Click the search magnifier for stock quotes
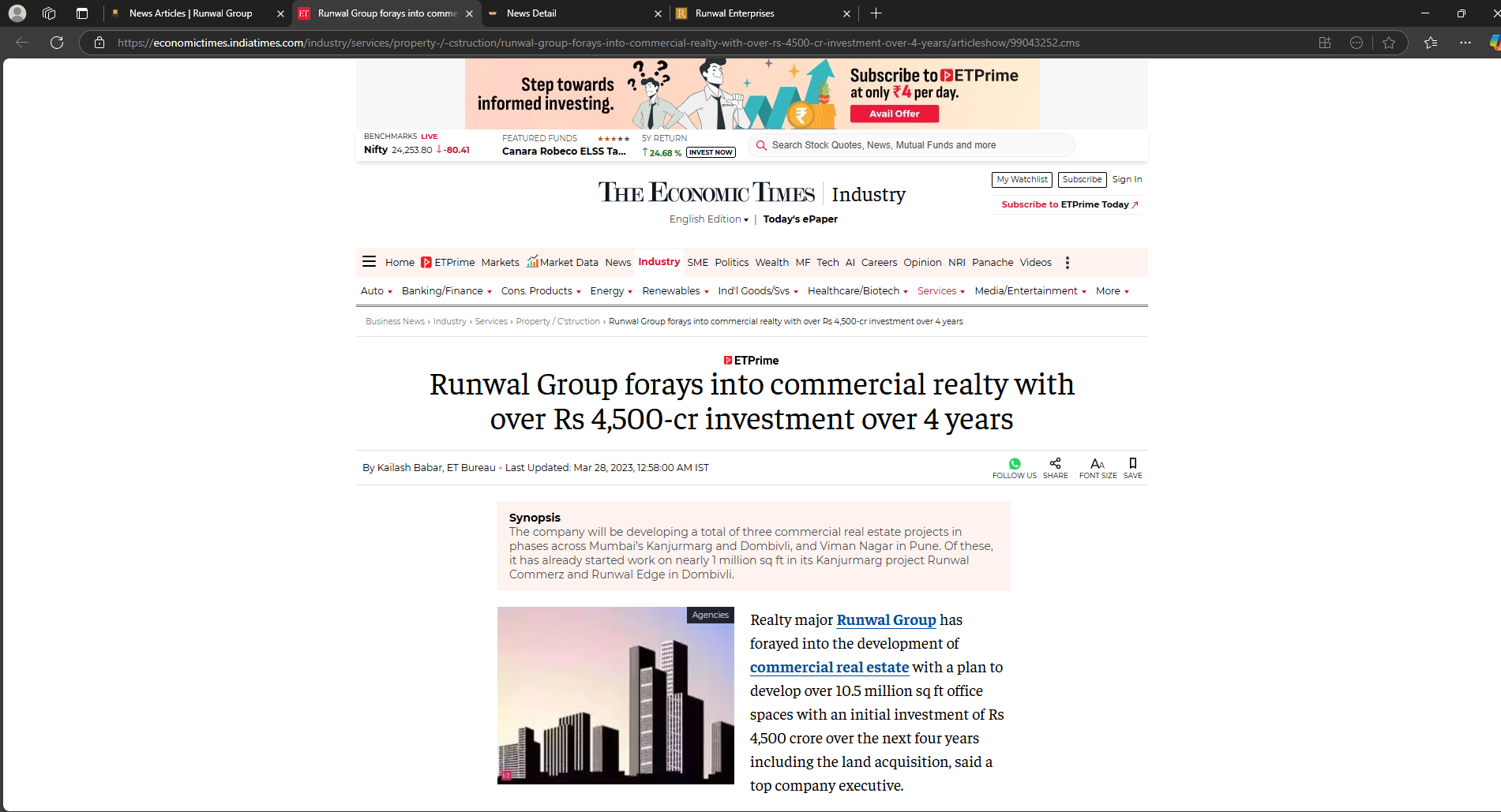Viewport: 1501px width, 812px height. 761,145
